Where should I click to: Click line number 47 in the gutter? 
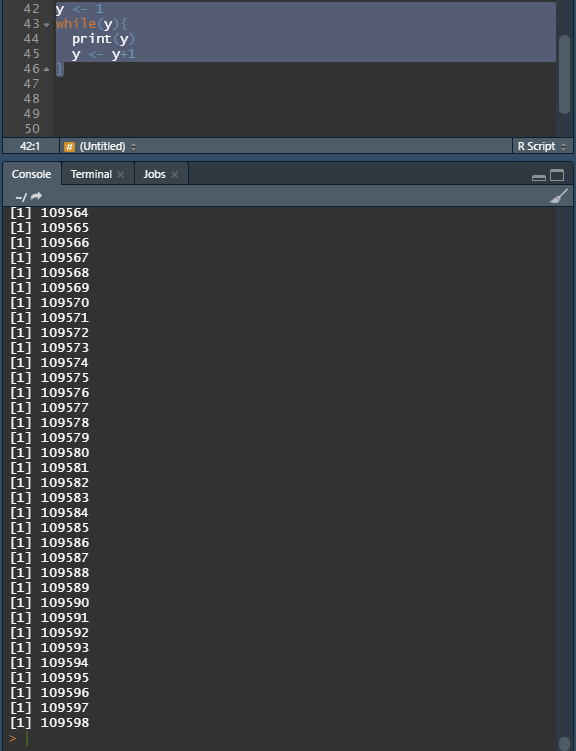(32, 84)
